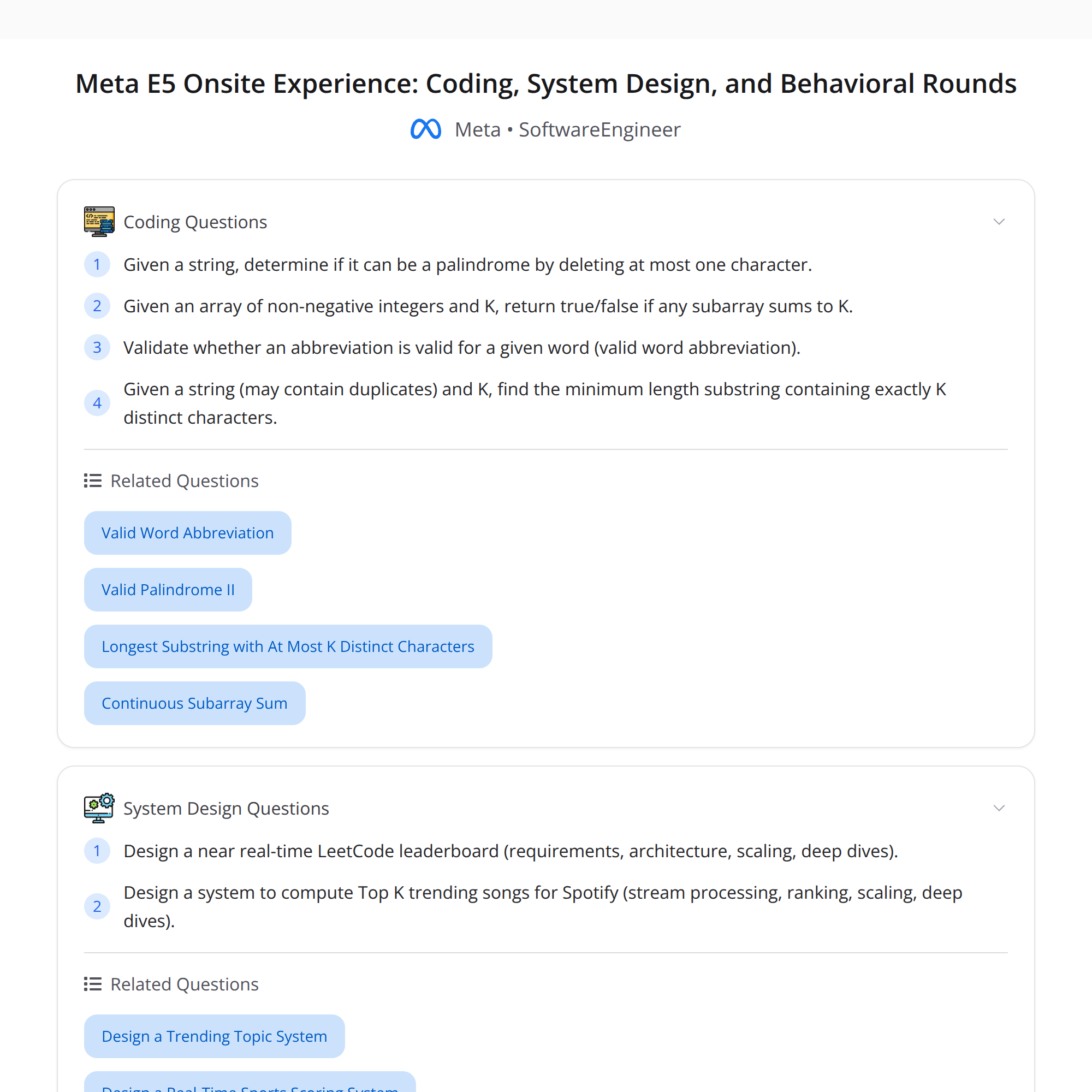This screenshot has width=1092, height=1092.
Task: Click the Related Questions list icon in Coding section
Action: [x=92, y=480]
